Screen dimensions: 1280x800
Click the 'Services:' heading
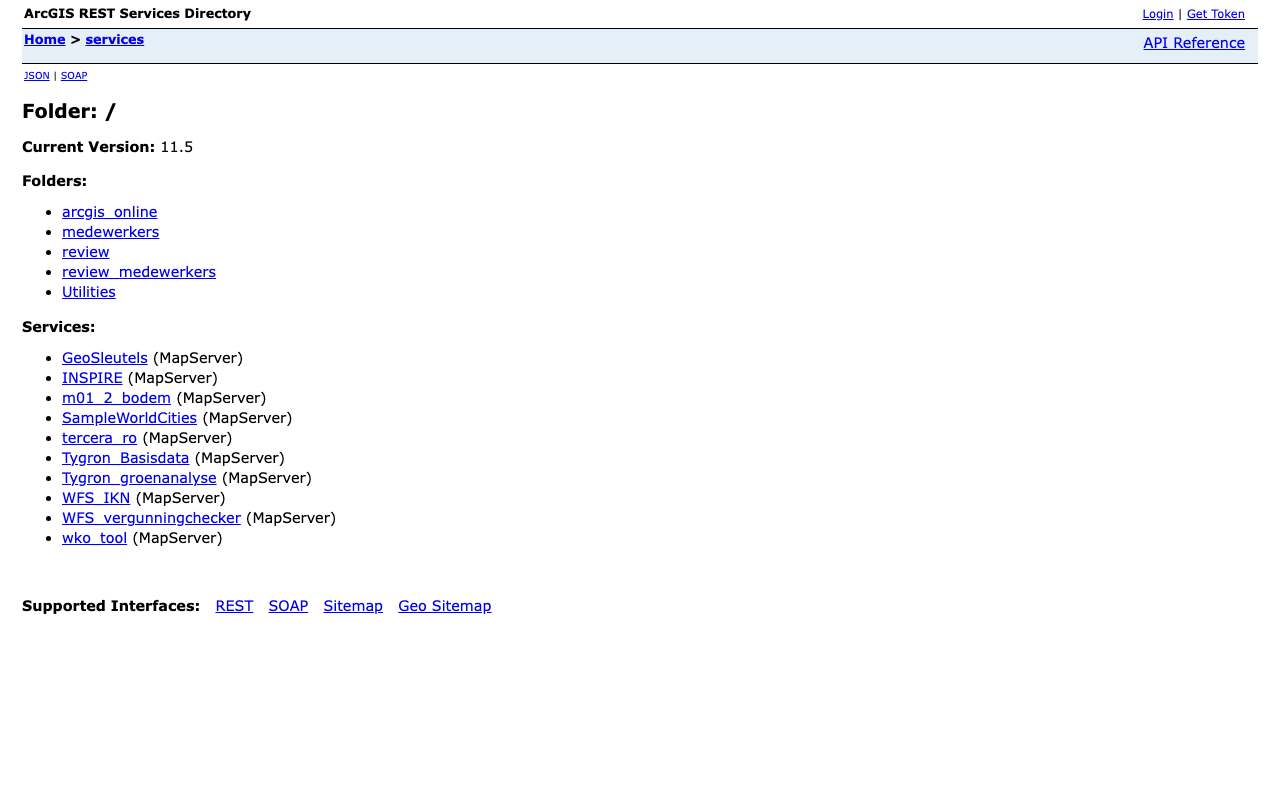pos(58,327)
